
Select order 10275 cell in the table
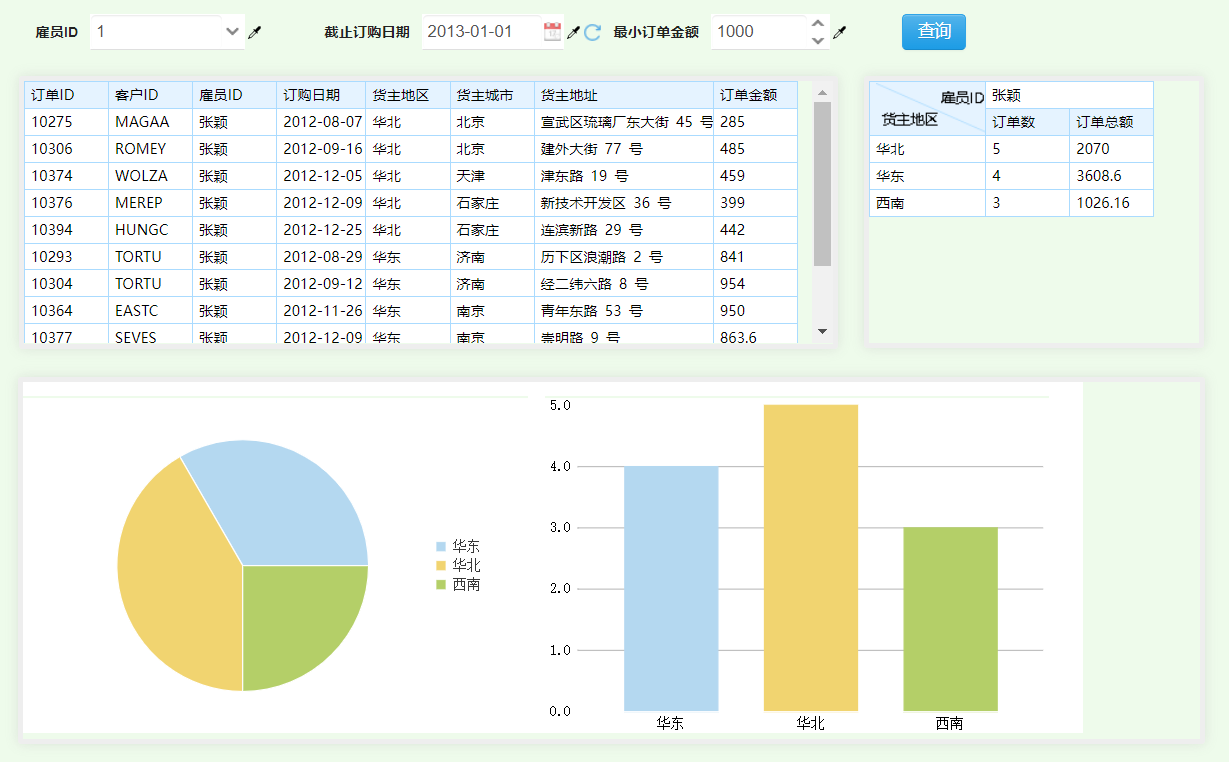pyautogui.click(x=65, y=122)
